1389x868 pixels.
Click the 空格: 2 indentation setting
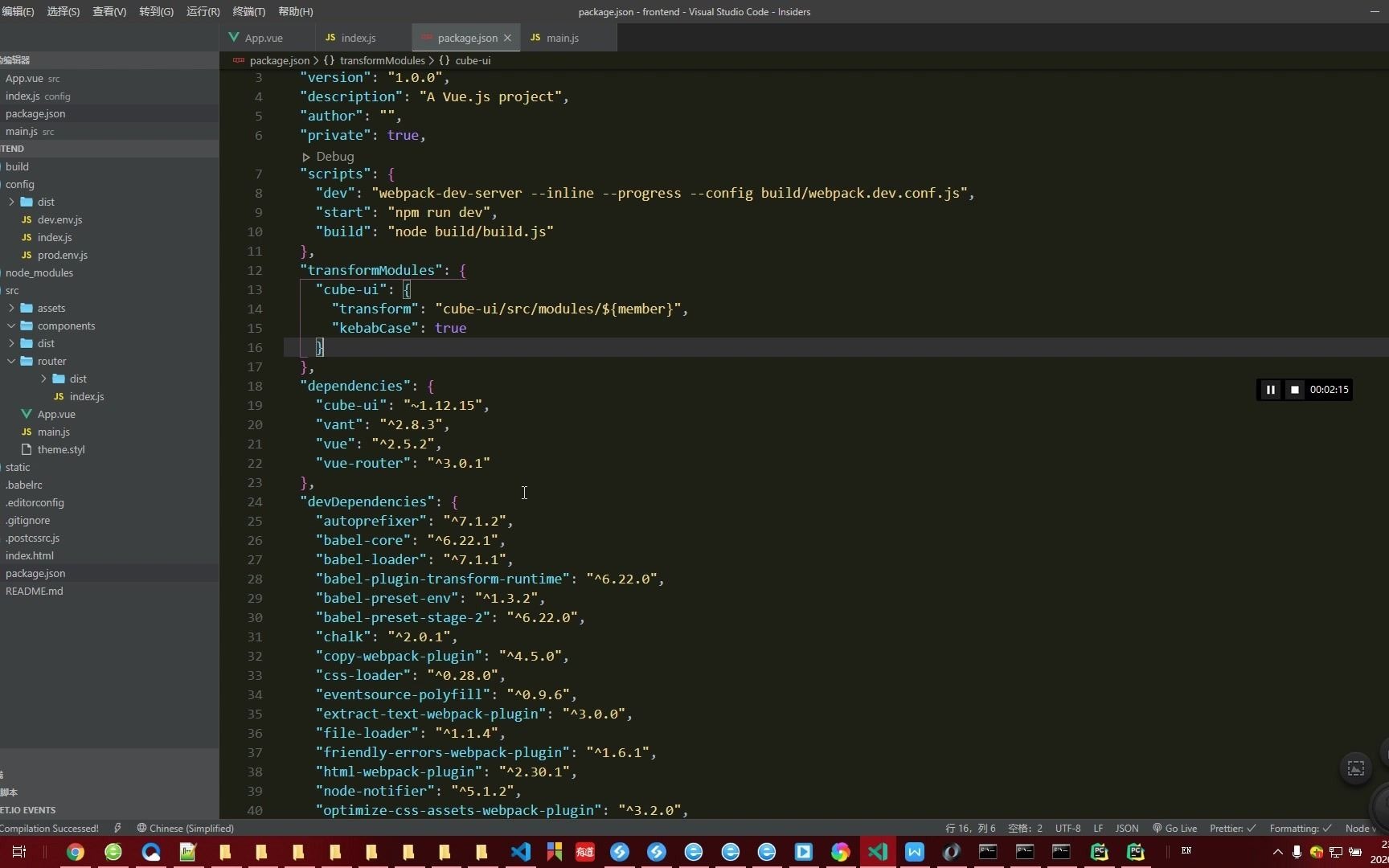pos(1025,828)
